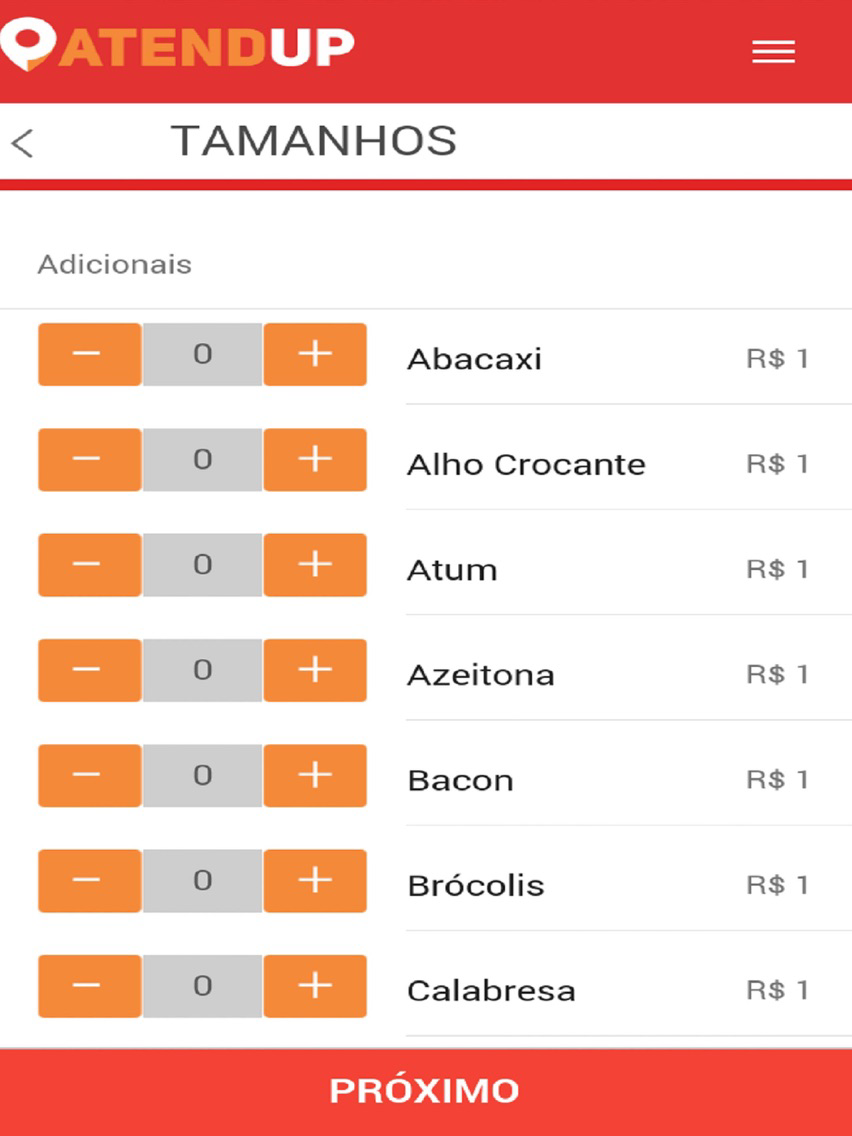Select the Abacaxi quantity field
This screenshot has width=852, height=1136.
[x=202, y=354]
